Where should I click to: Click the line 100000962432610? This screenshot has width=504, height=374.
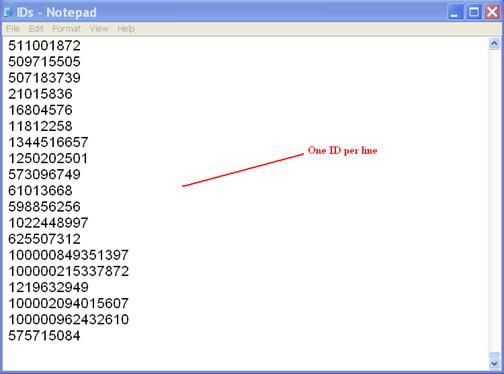[x=68, y=319]
